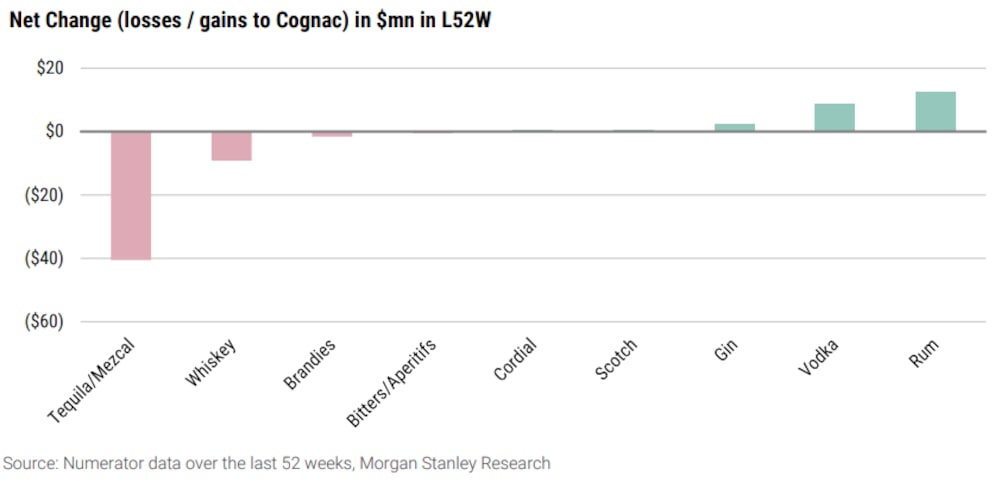Viewport: 1000px width, 488px height.
Task: Click the green Rum gain bar
Action: (935, 111)
